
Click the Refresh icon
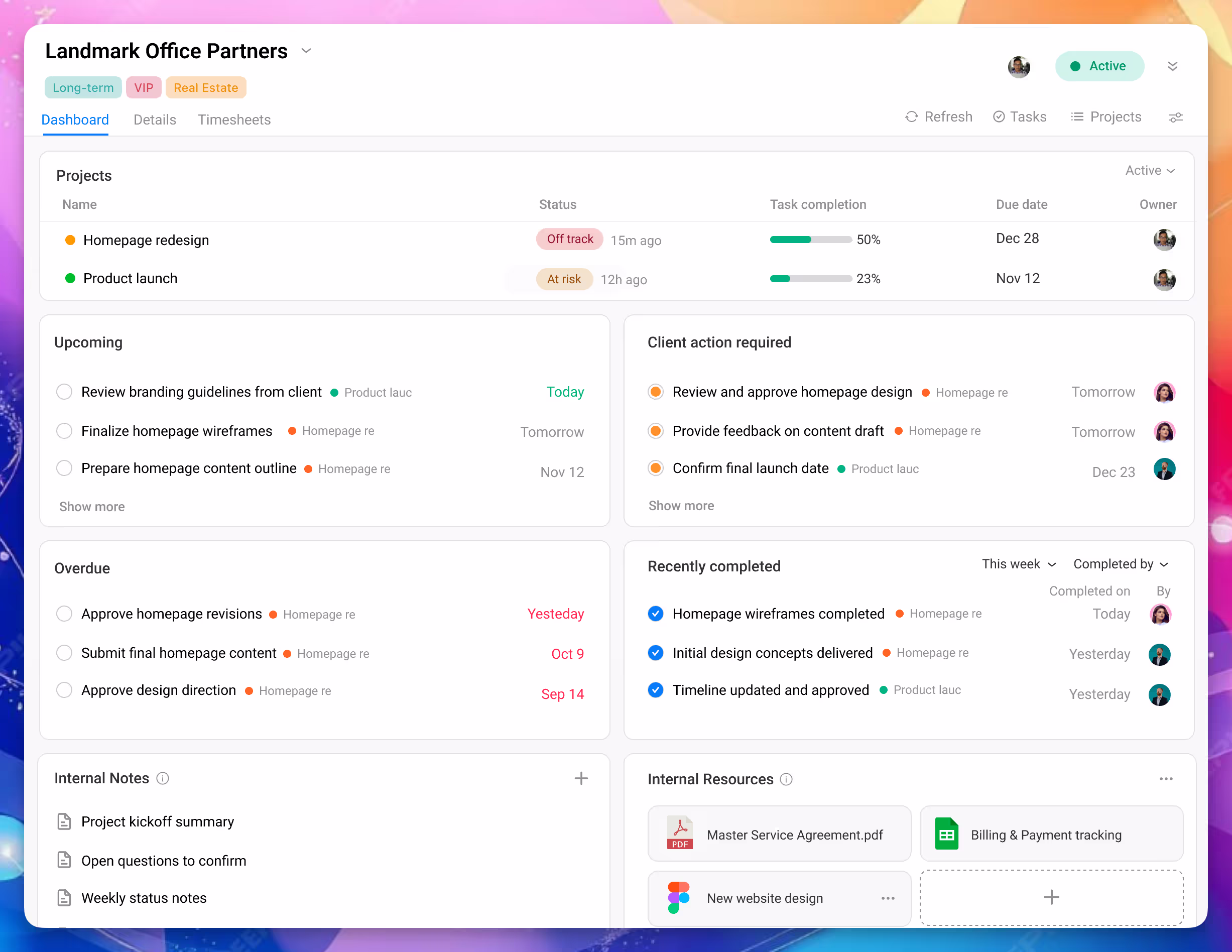click(x=912, y=117)
